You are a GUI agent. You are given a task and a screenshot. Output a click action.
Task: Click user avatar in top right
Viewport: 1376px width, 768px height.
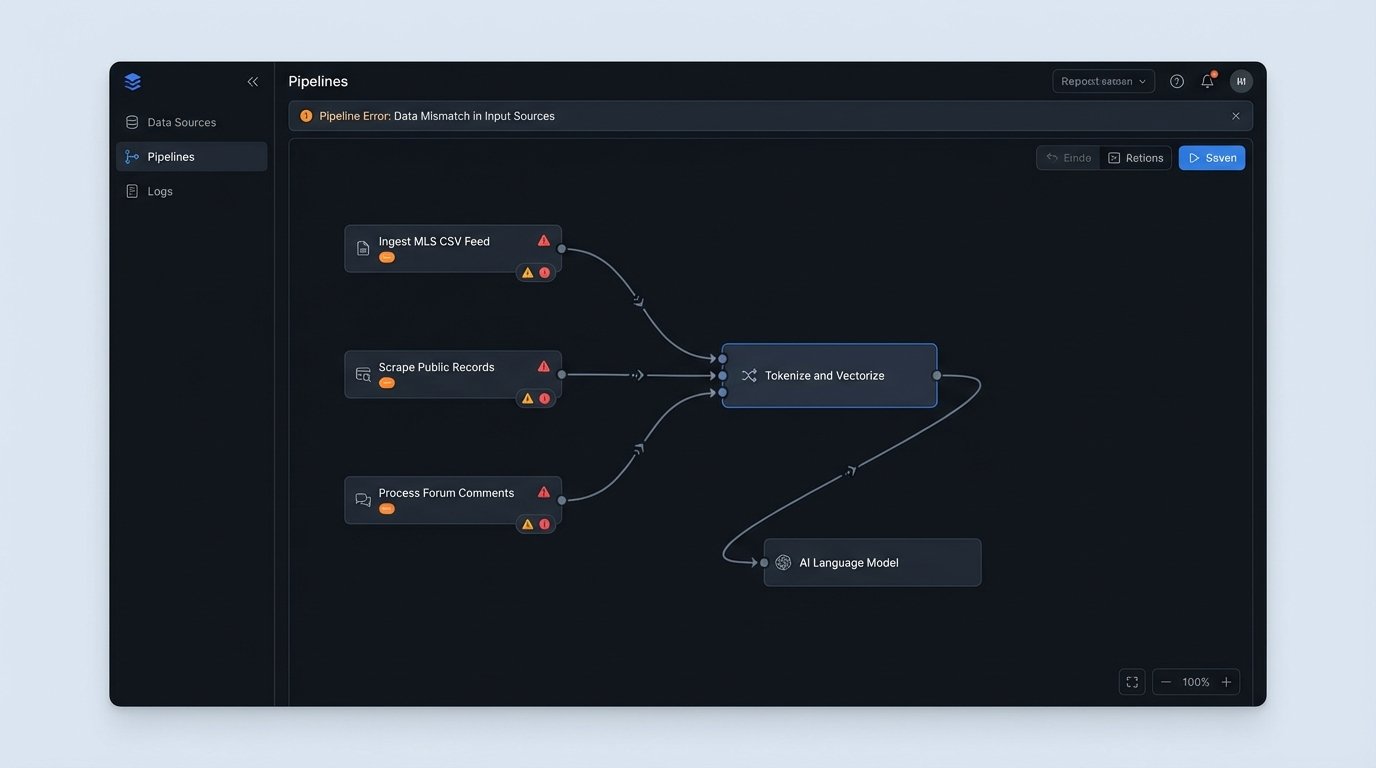pyautogui.click(x=1241, y=82)
